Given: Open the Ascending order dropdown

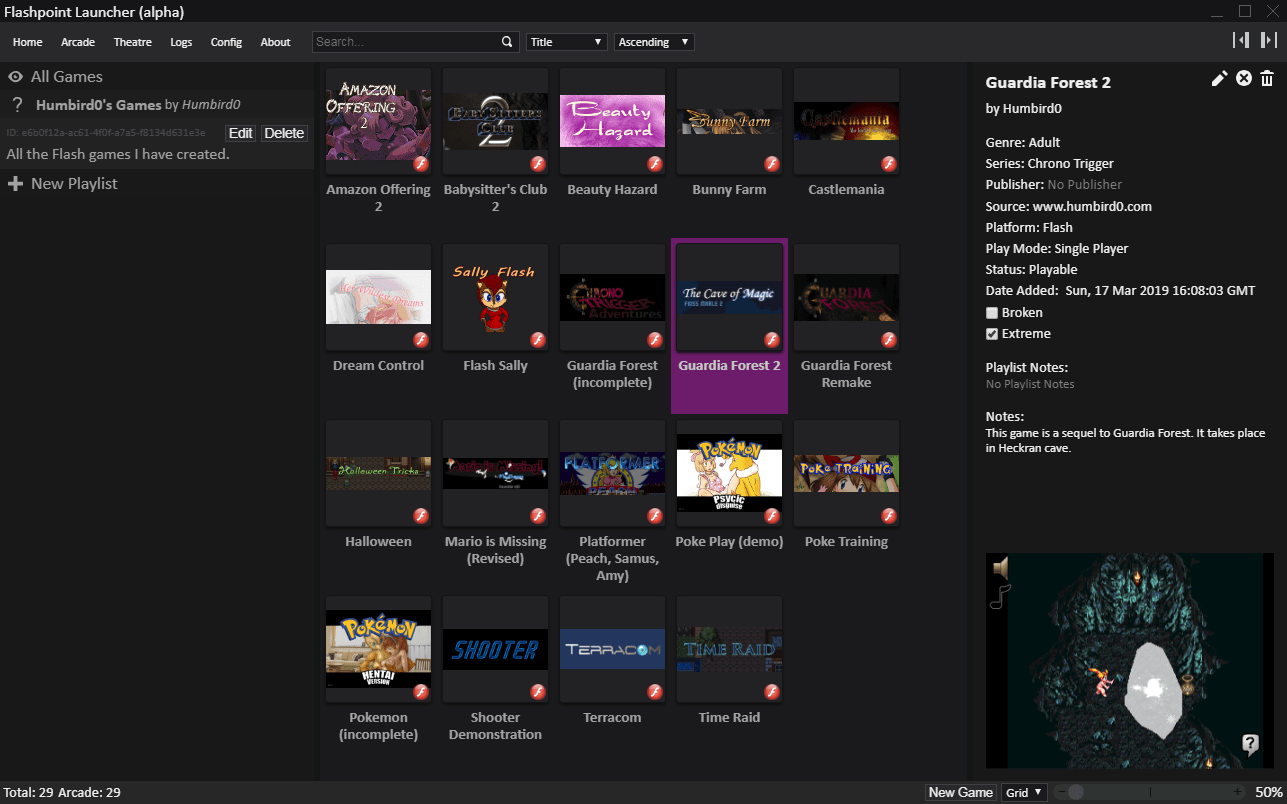Looking at the screenshot, I should click(654, 42).
